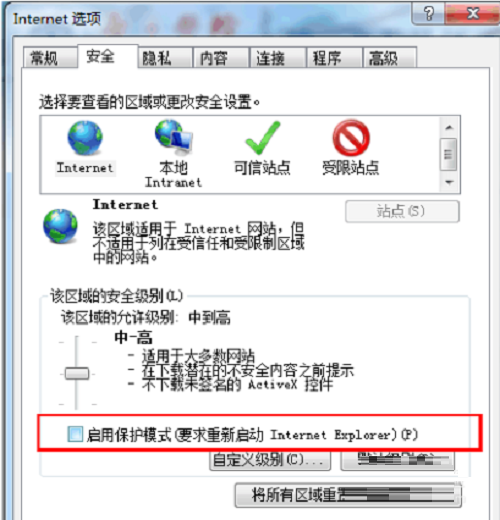This screenshot has width=500, height=520.
Task: Click the zone list scroll up arrow
Action: [449, 127]
